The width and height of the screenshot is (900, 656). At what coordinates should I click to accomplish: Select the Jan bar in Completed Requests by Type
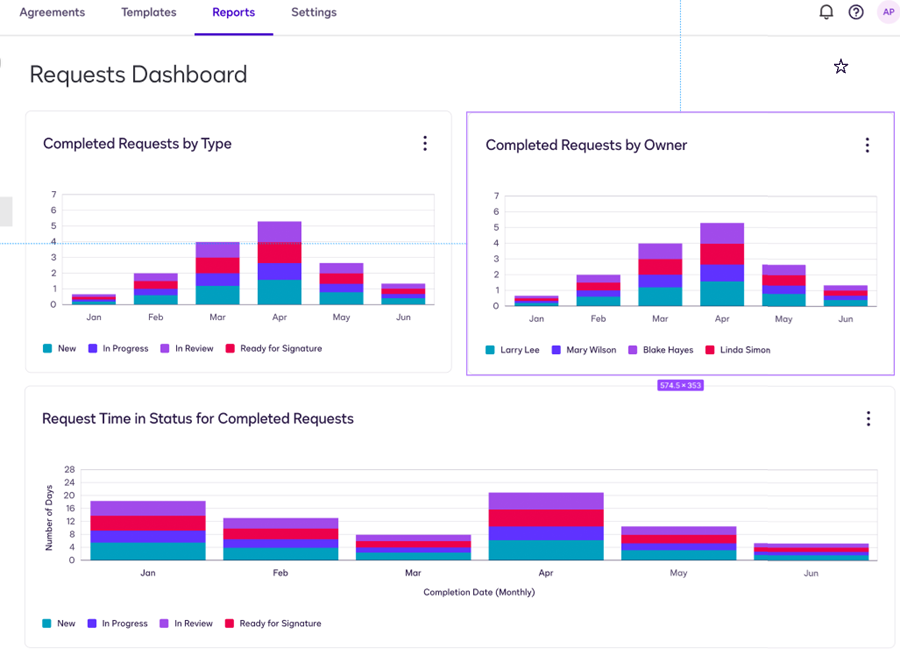click(94, 299)
